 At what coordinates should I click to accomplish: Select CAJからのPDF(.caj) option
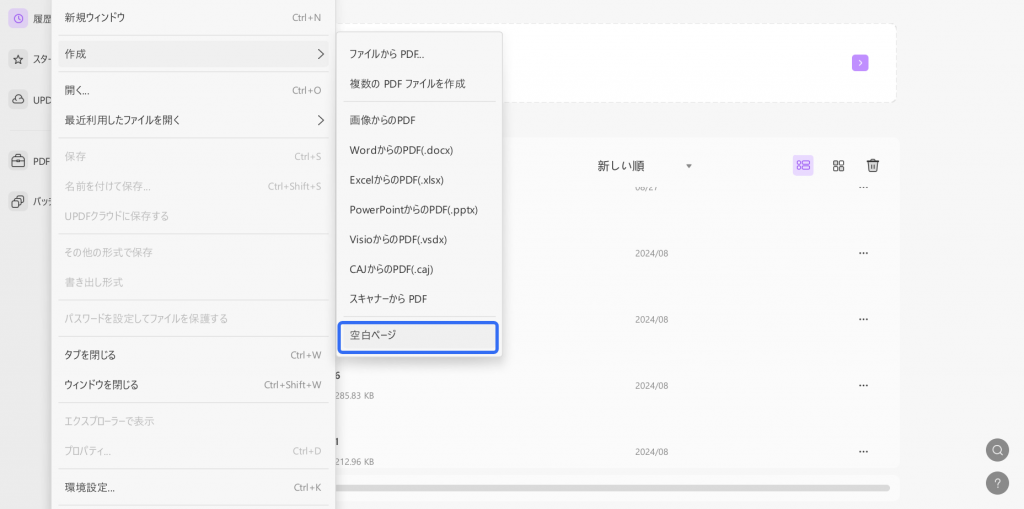click(419, 269)
